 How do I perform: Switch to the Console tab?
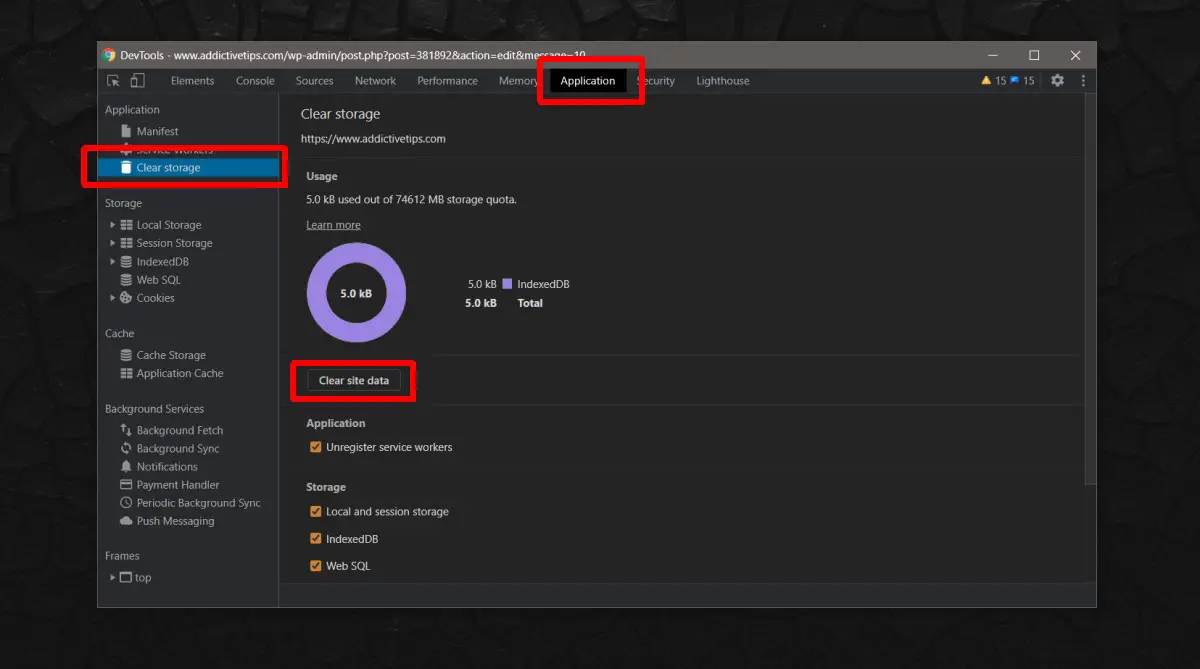pyautogui.click(x=255, y=81)
